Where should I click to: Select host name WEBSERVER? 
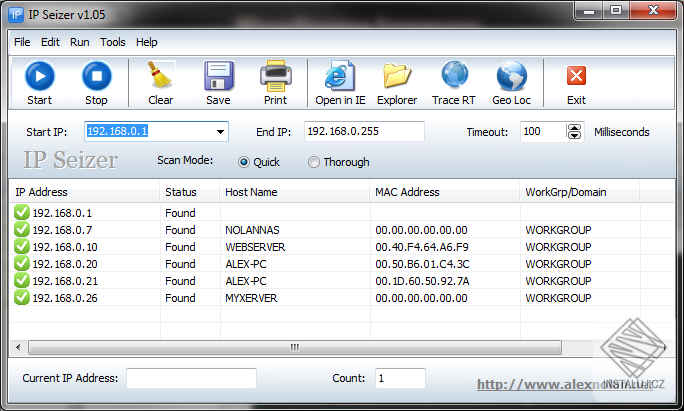tap(255, 247)
